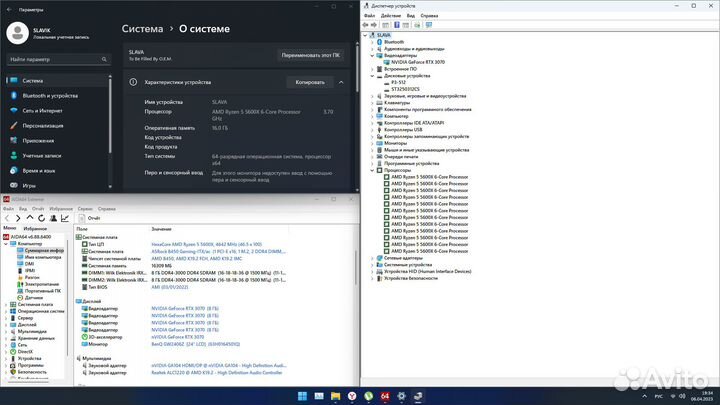Open Действие menu in Device Manager

click(x=391, y=16)
